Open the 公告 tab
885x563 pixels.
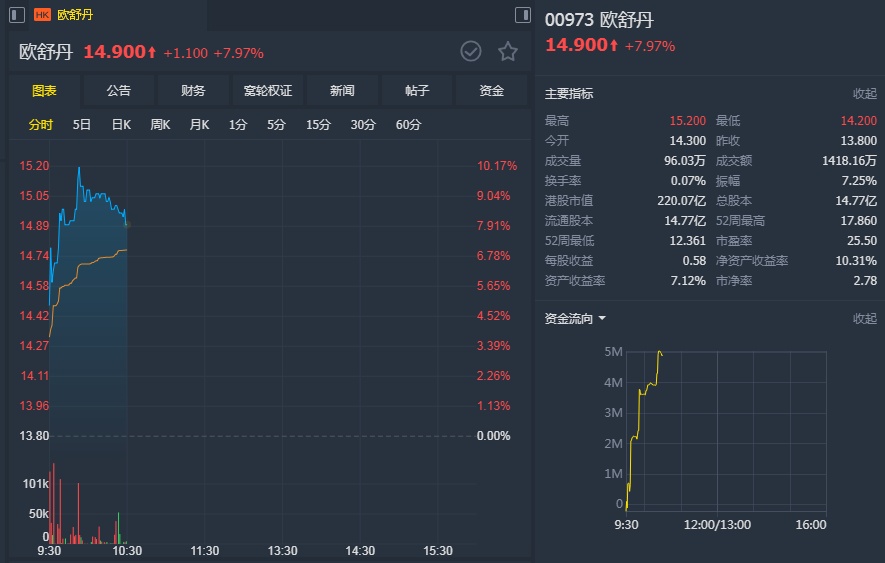coord(119,91)
